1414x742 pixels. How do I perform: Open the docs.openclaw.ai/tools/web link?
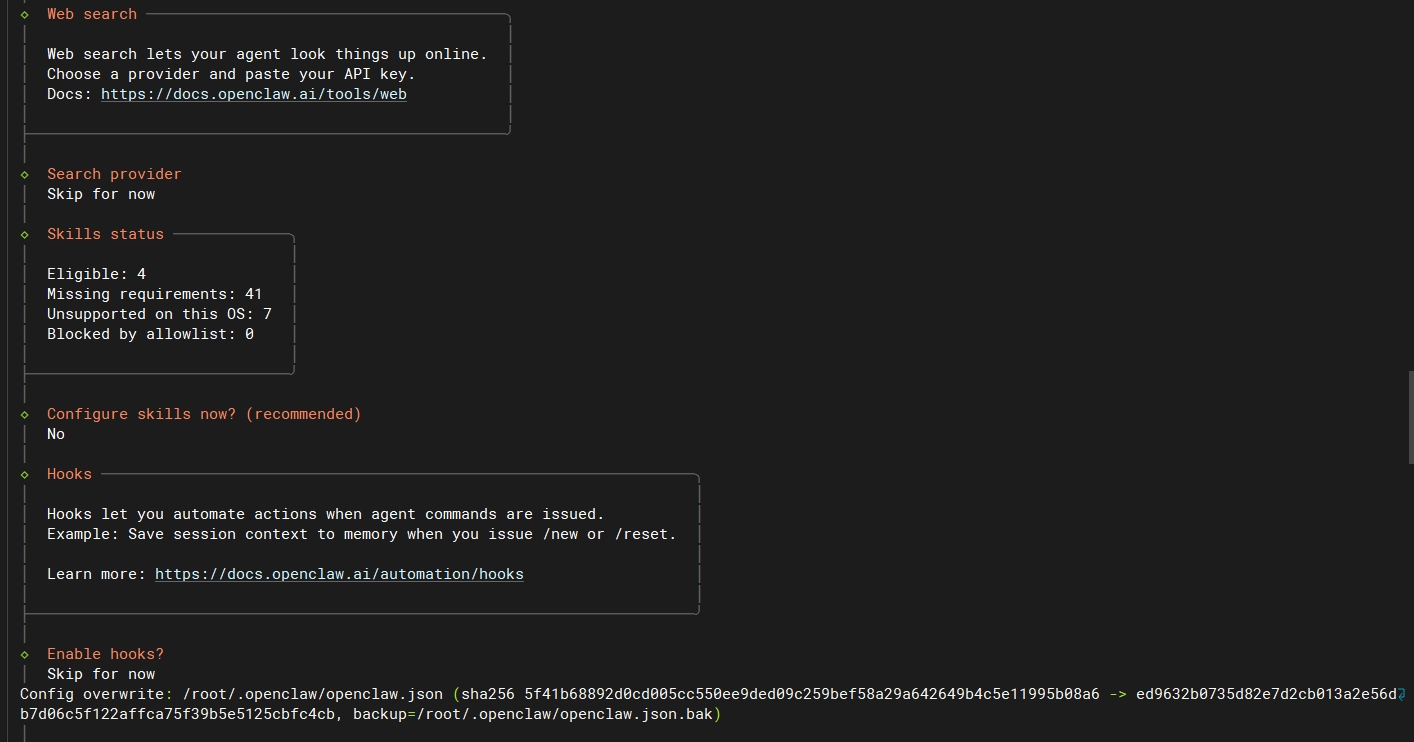pyautogui.click(x=254, y=94)
